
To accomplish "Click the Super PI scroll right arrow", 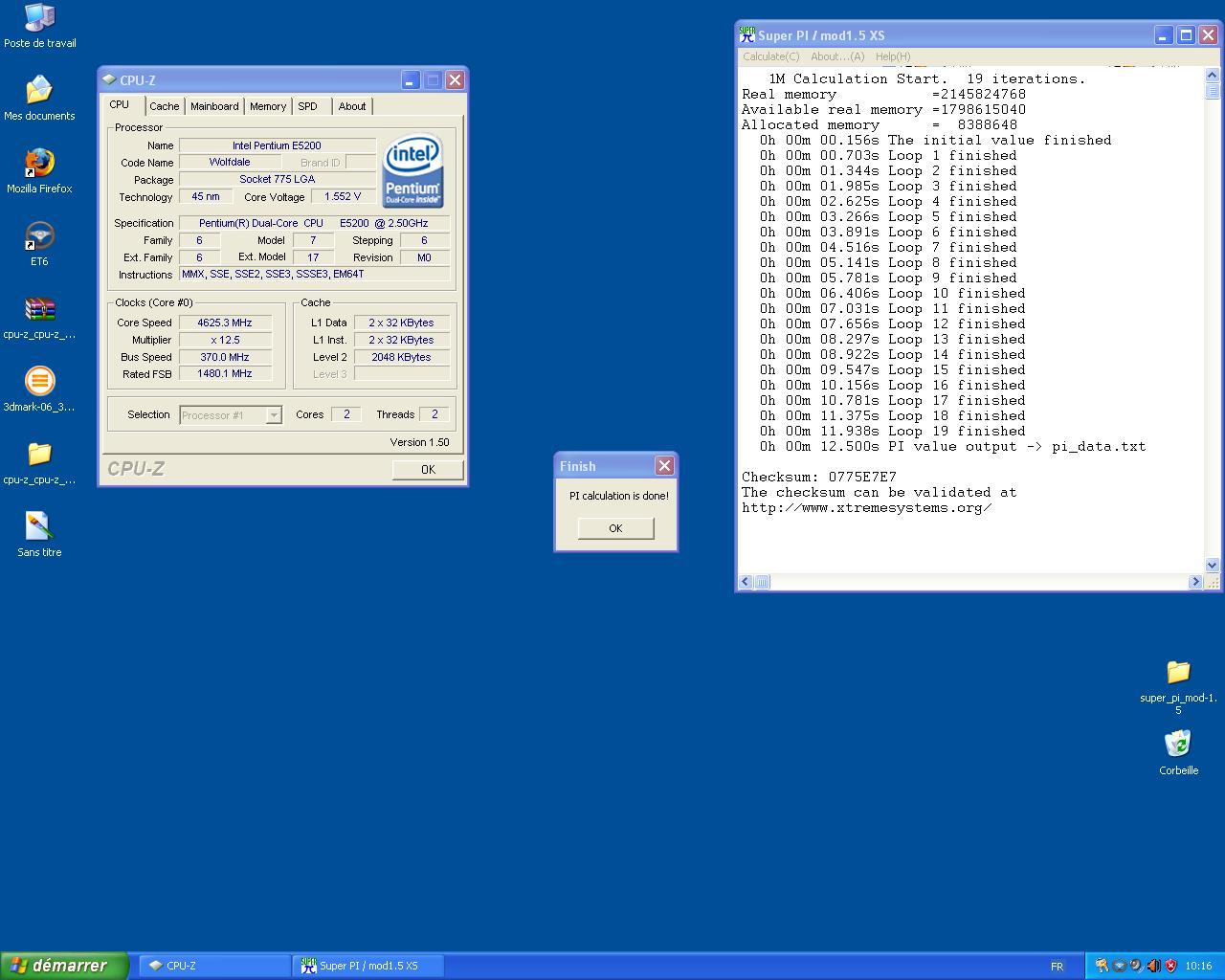I will (x=1195, y=582).
